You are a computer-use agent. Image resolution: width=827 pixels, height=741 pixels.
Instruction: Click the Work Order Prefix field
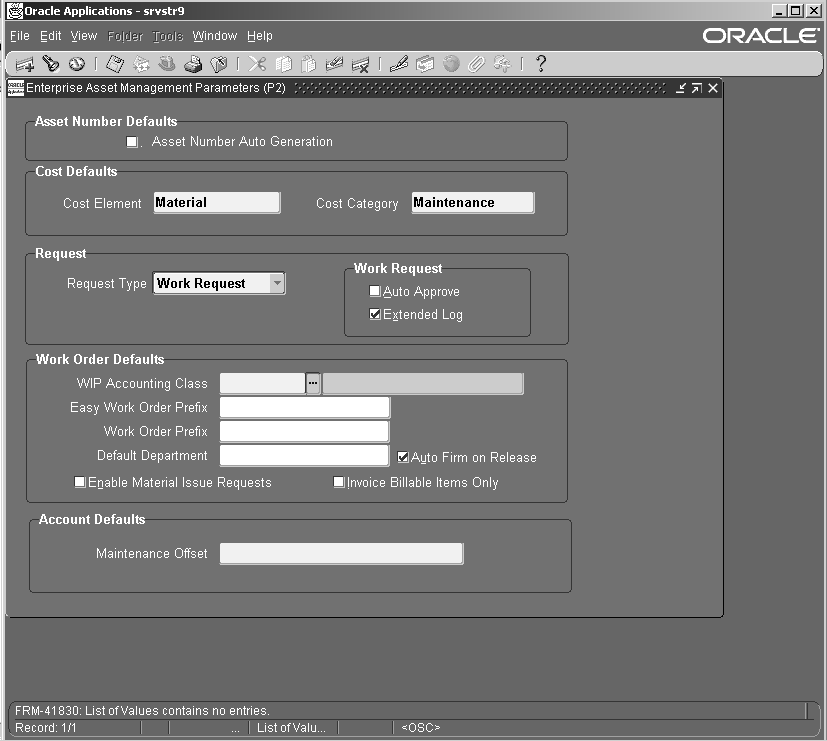[x=305, y=431]
